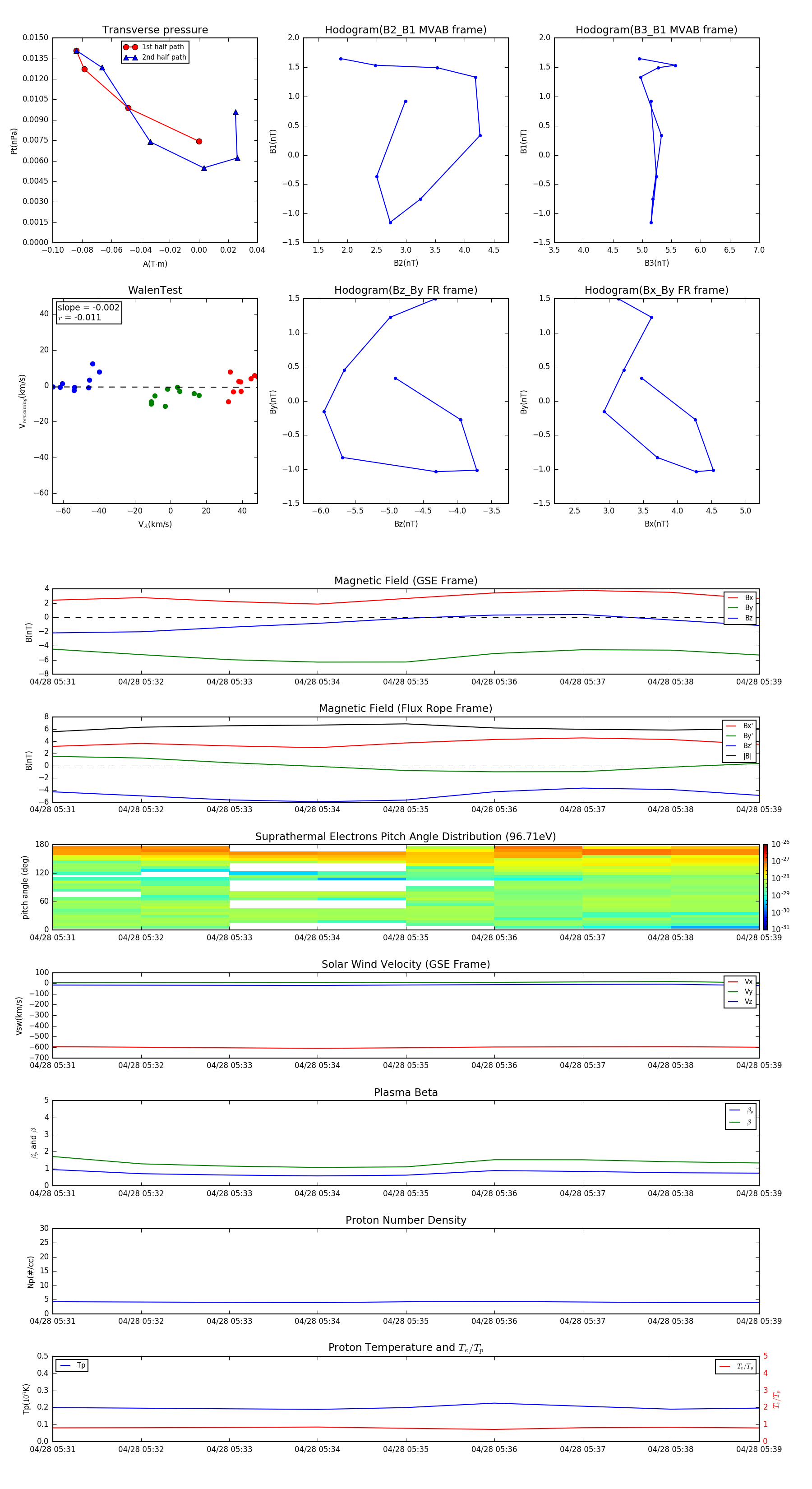Click the "Pt(nPa)" y-axis label
812x1489 pixels.
tap(14, 141)
